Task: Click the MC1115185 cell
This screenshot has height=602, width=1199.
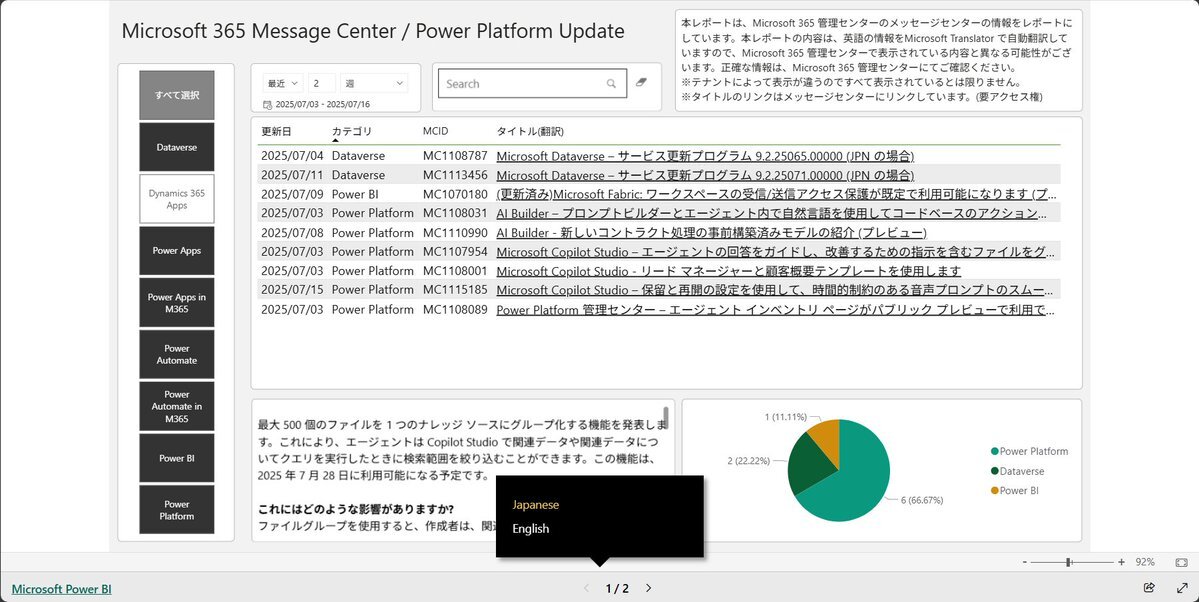Action: point(455,290)
